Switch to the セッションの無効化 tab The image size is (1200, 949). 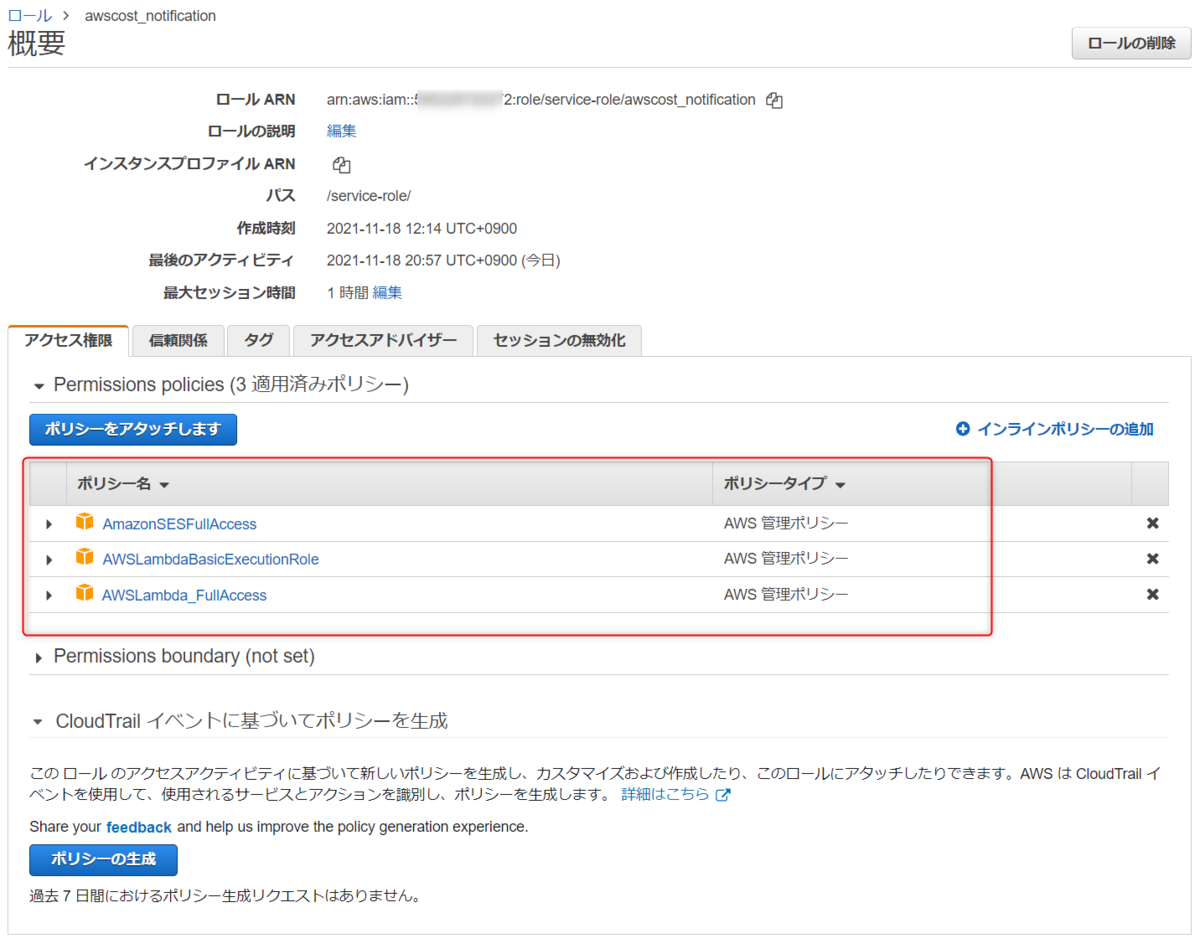559,340
